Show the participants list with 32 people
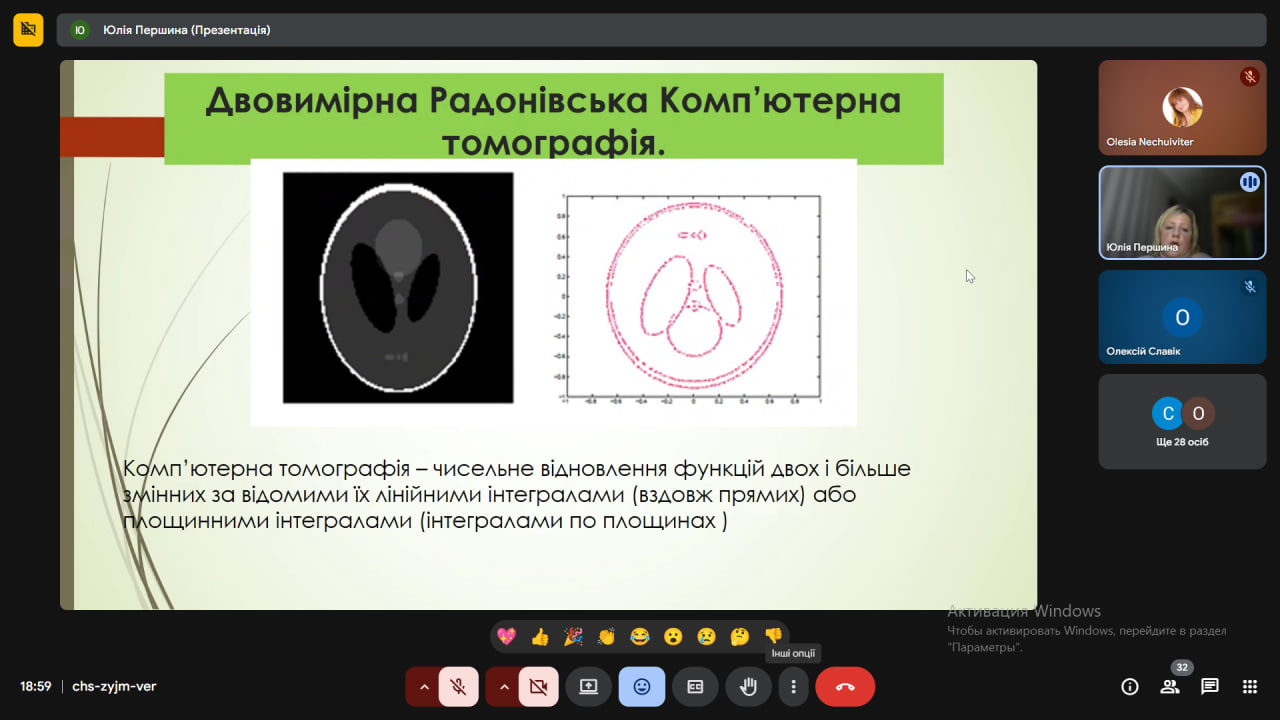Screen dimensions: 1280x720 coord(1170,687)
